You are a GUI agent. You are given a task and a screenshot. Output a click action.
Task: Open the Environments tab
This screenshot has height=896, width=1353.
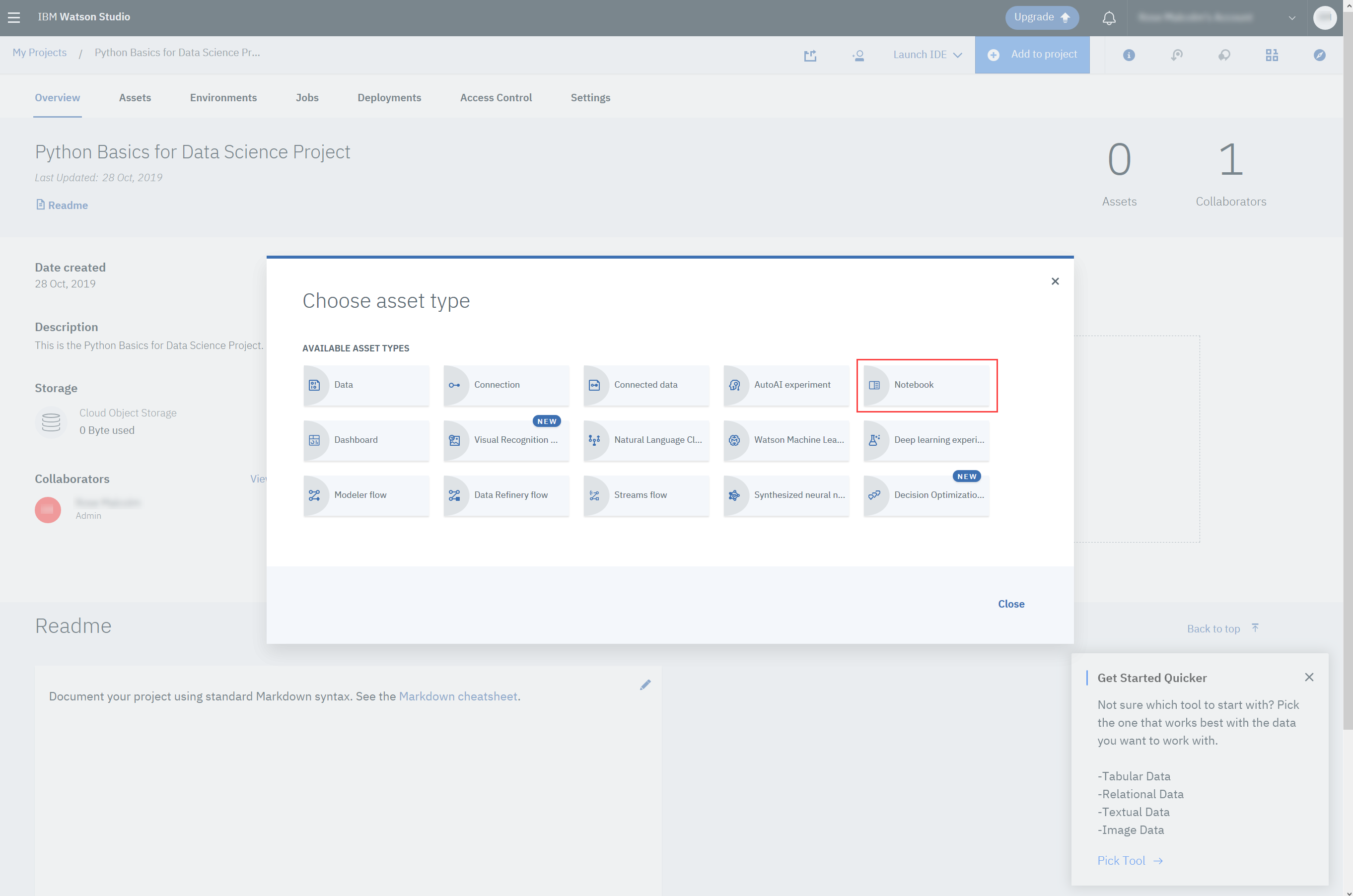[223, 98]
